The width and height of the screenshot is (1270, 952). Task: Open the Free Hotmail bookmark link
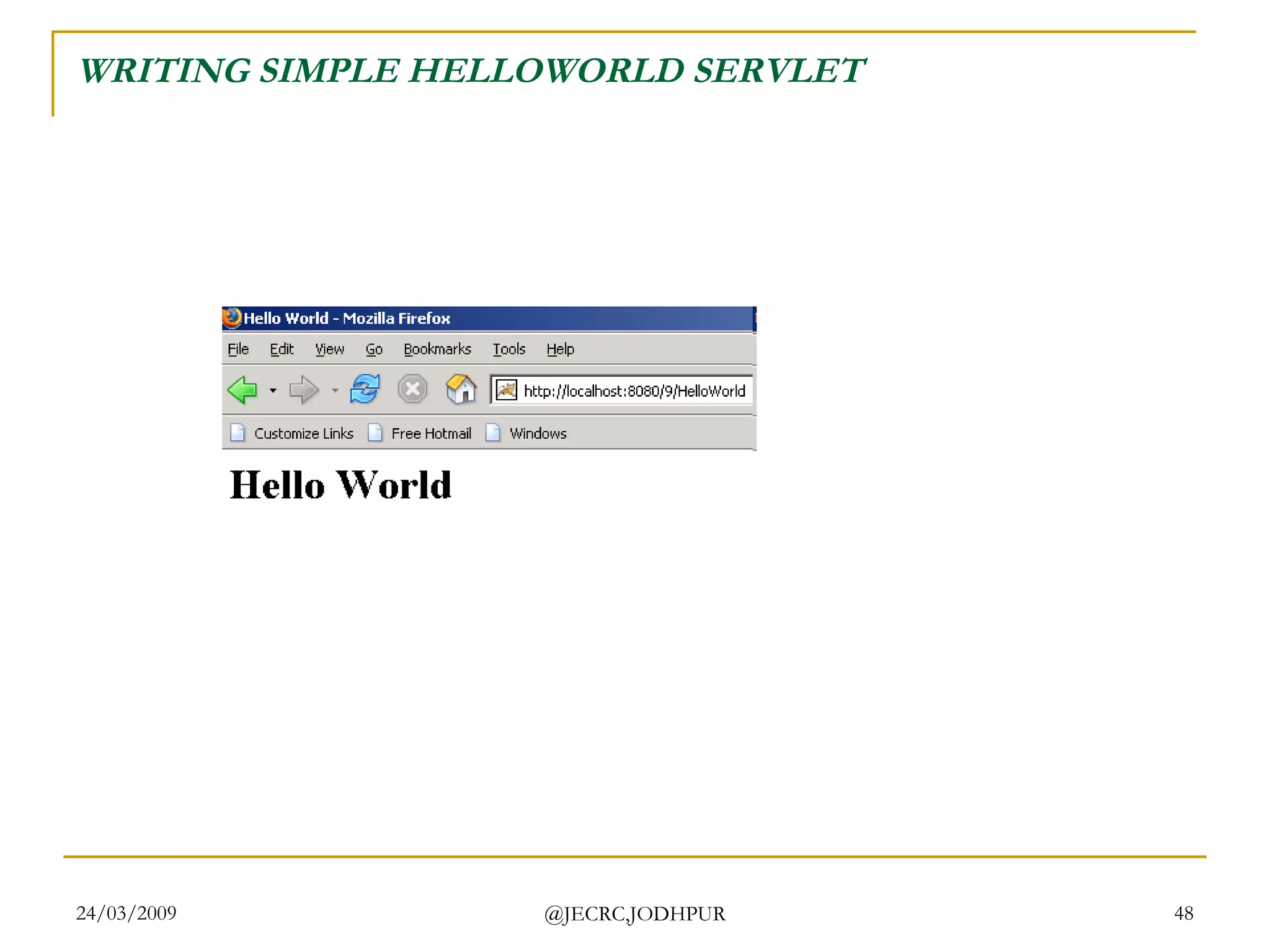[431, 433]
